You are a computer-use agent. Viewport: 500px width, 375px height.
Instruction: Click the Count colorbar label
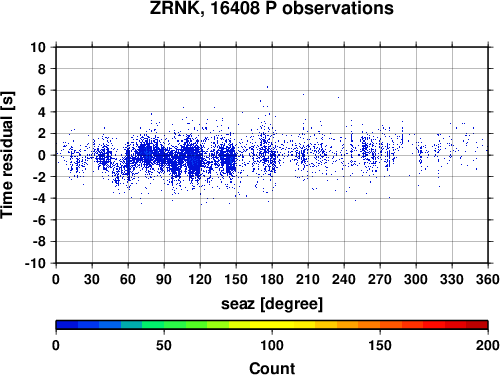(x=272, y=368)
